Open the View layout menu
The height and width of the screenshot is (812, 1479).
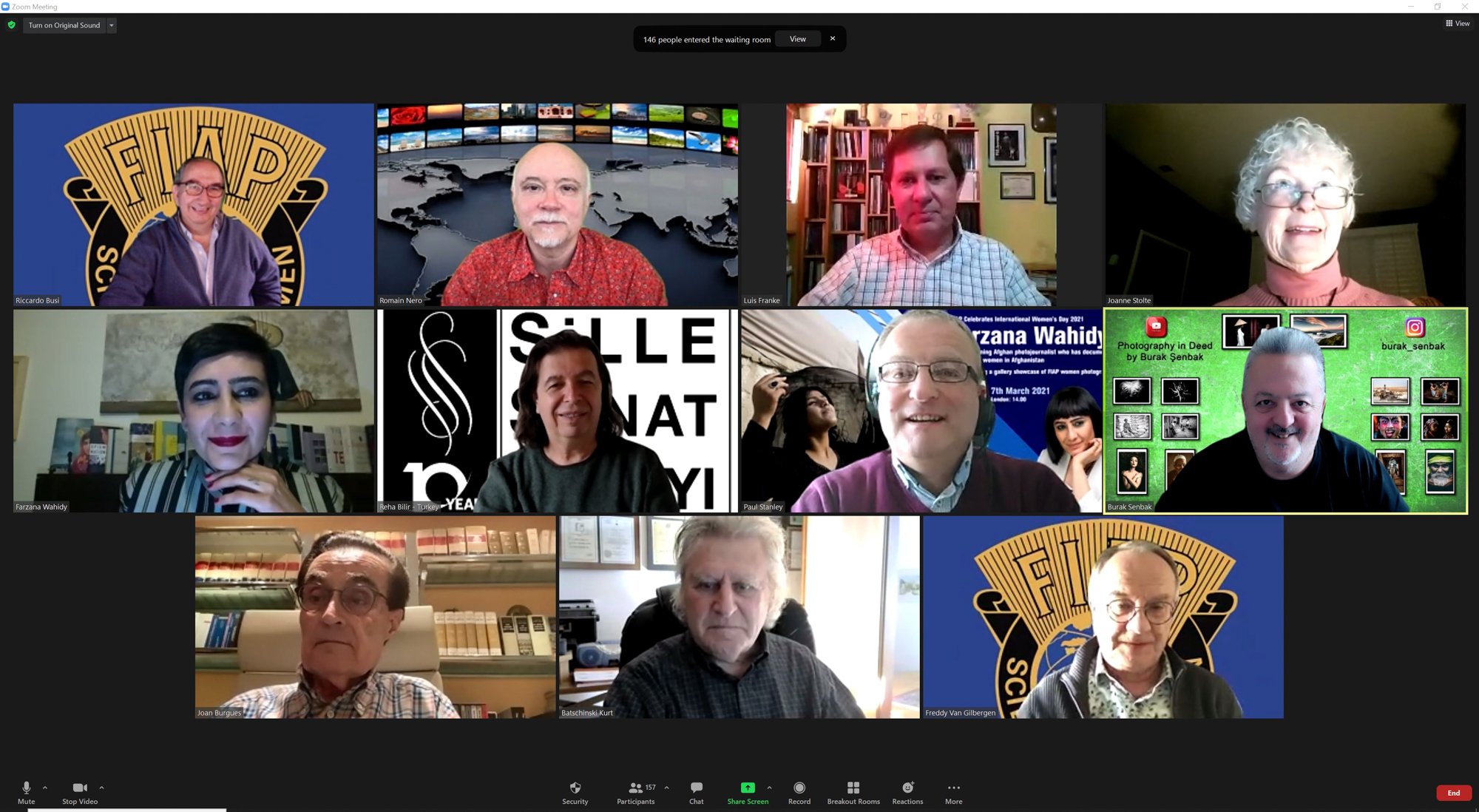[x=1458, y=24]
